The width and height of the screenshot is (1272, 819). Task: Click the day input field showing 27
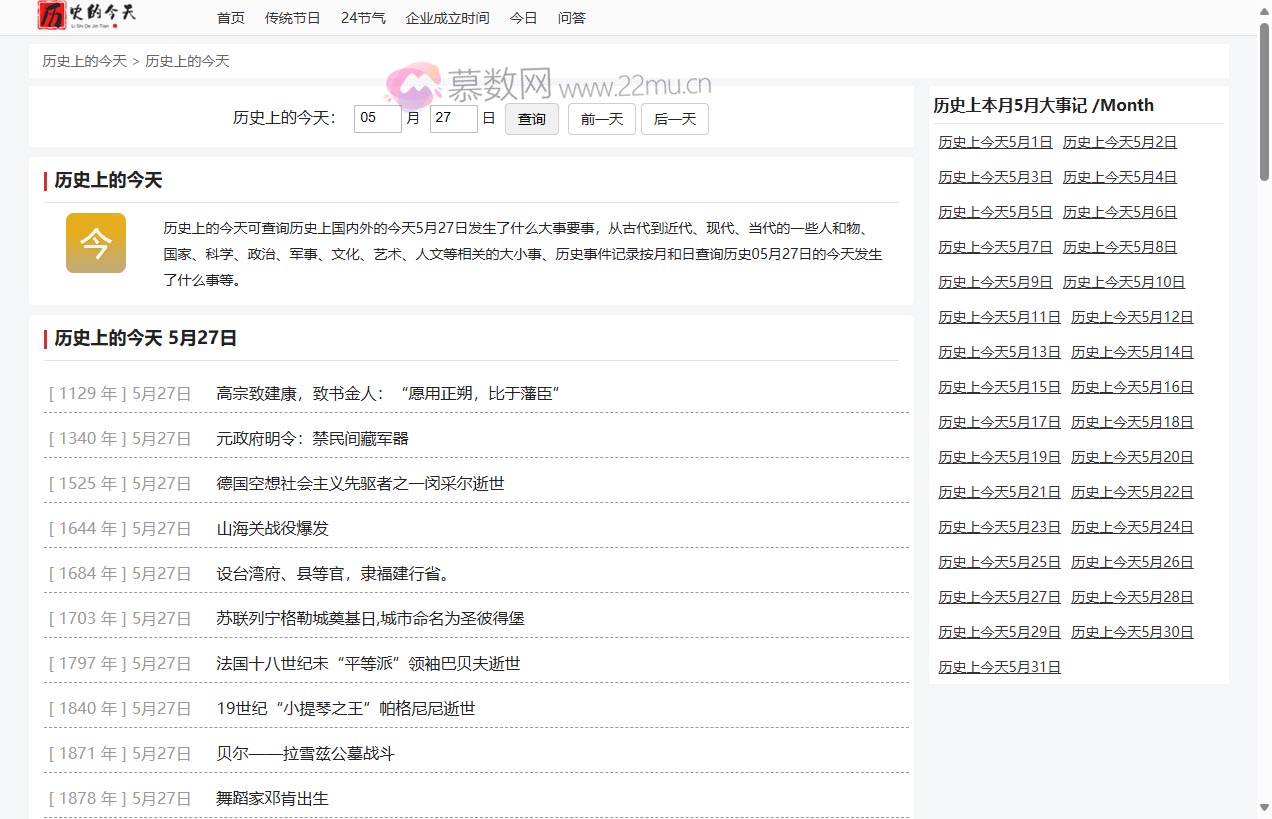point(453,118)
